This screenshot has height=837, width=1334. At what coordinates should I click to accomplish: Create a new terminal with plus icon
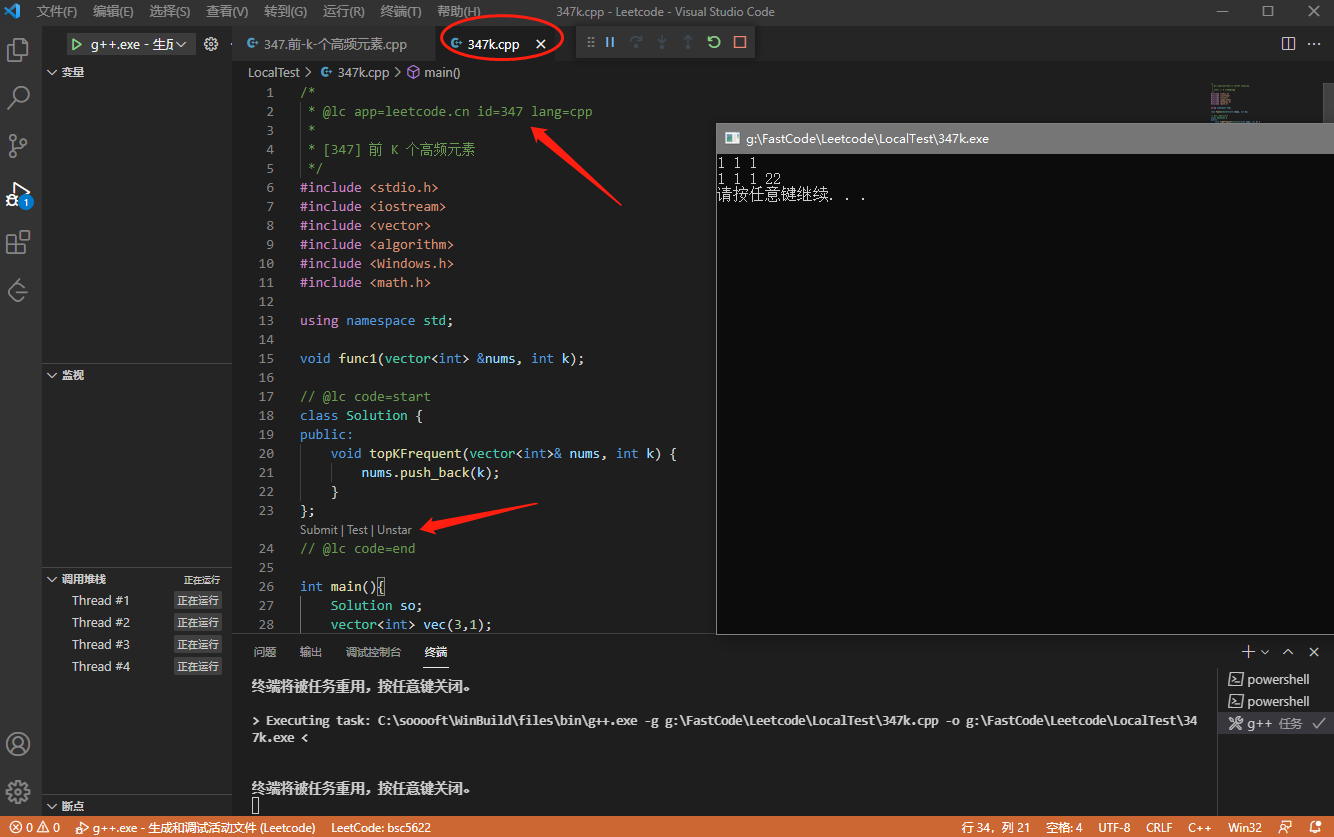coord(1247,652)
